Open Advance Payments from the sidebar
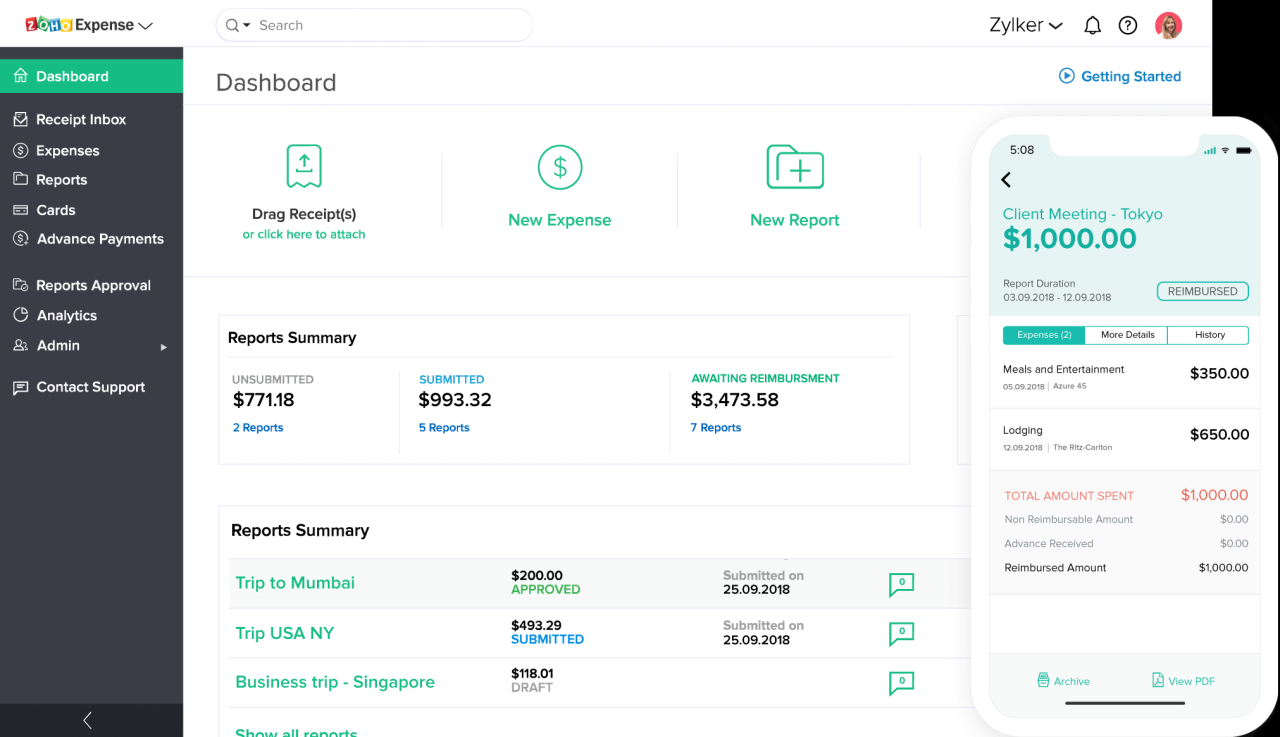 22,238
